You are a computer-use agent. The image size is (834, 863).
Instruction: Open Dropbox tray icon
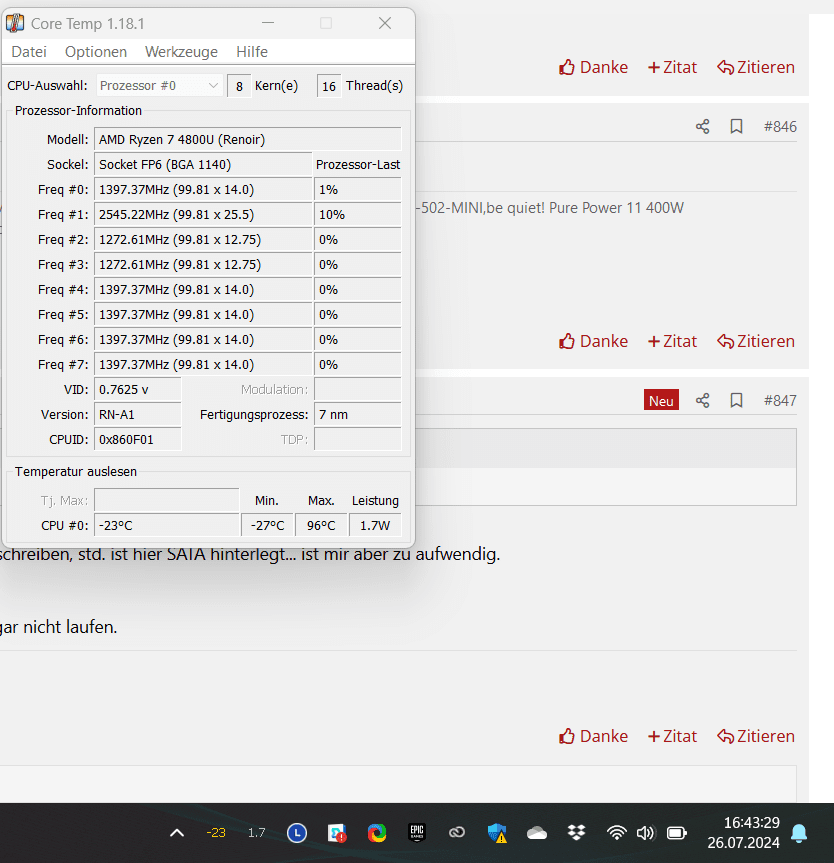576,833
